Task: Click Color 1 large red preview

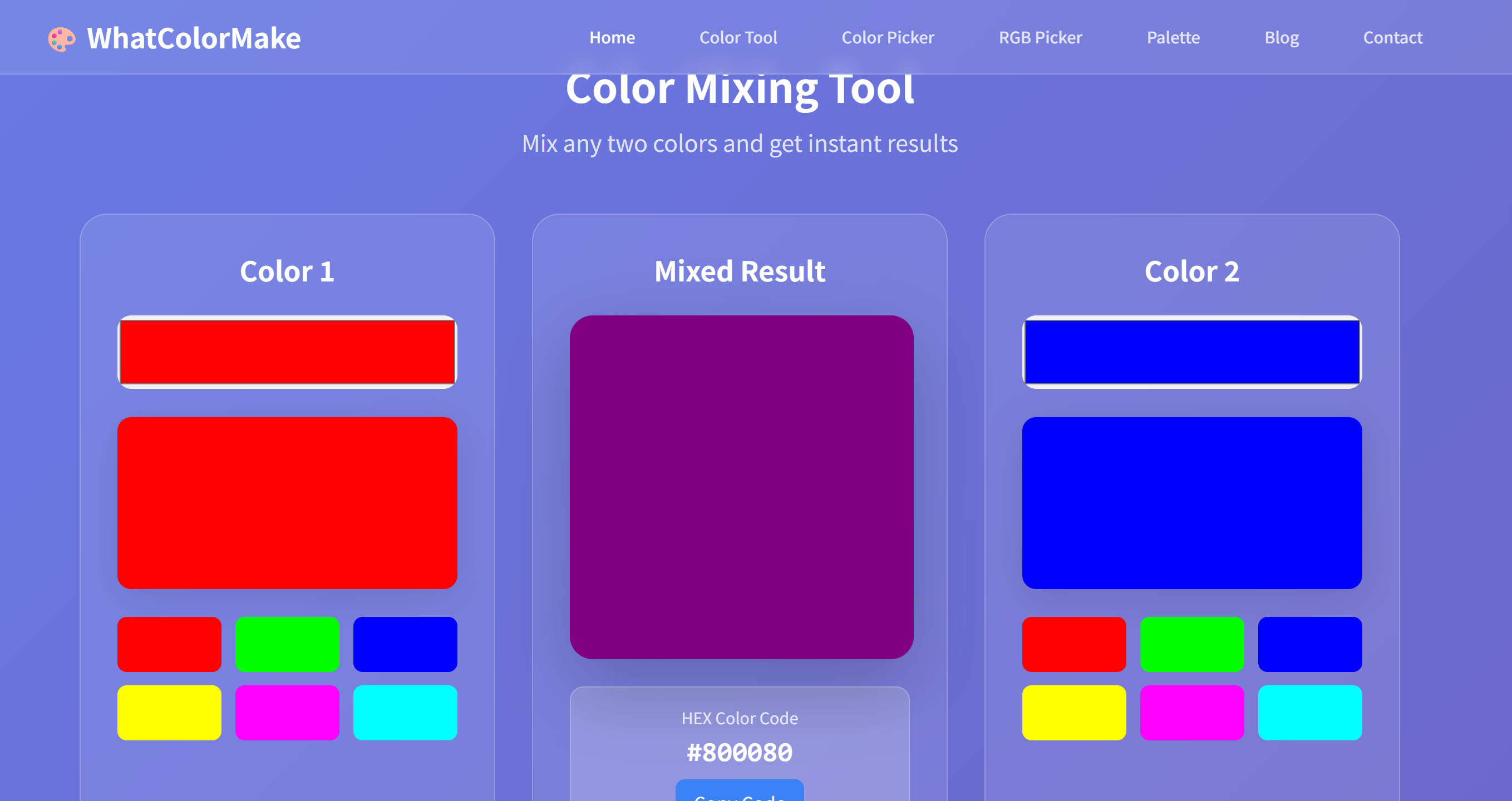Action: [287, 503]
